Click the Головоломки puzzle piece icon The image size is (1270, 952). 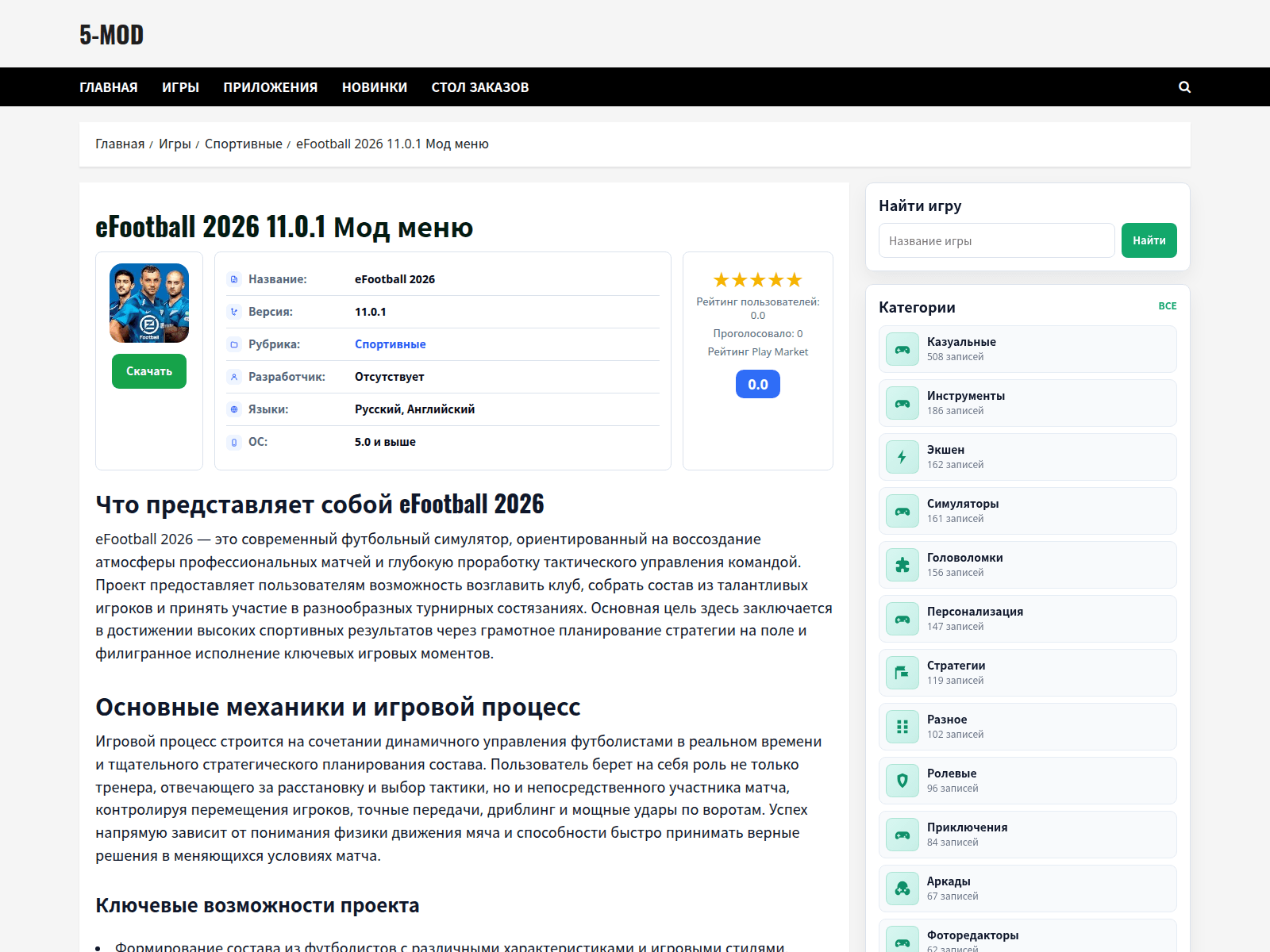point(902,565)
